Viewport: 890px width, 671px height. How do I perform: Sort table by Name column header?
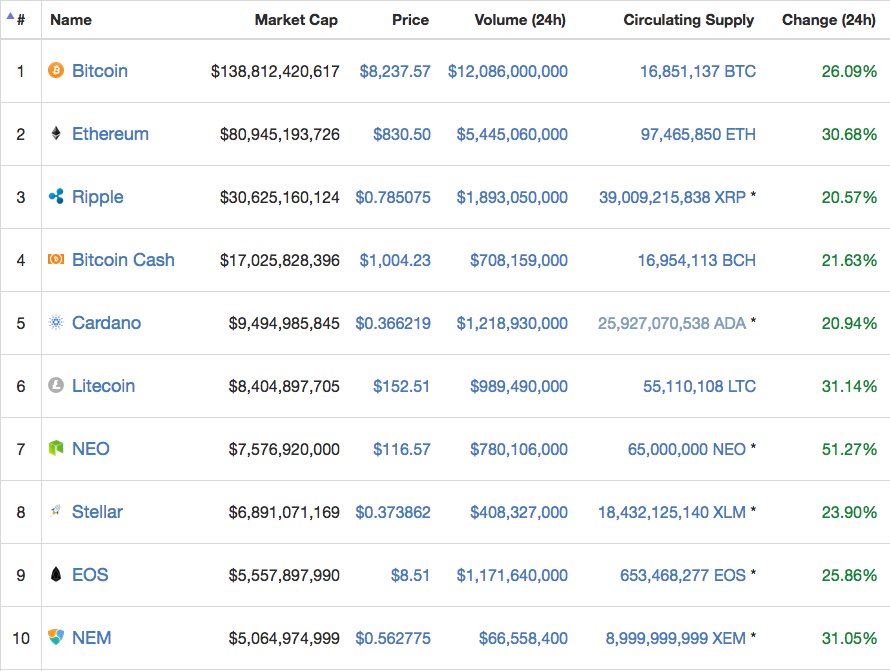click(71, 20)
